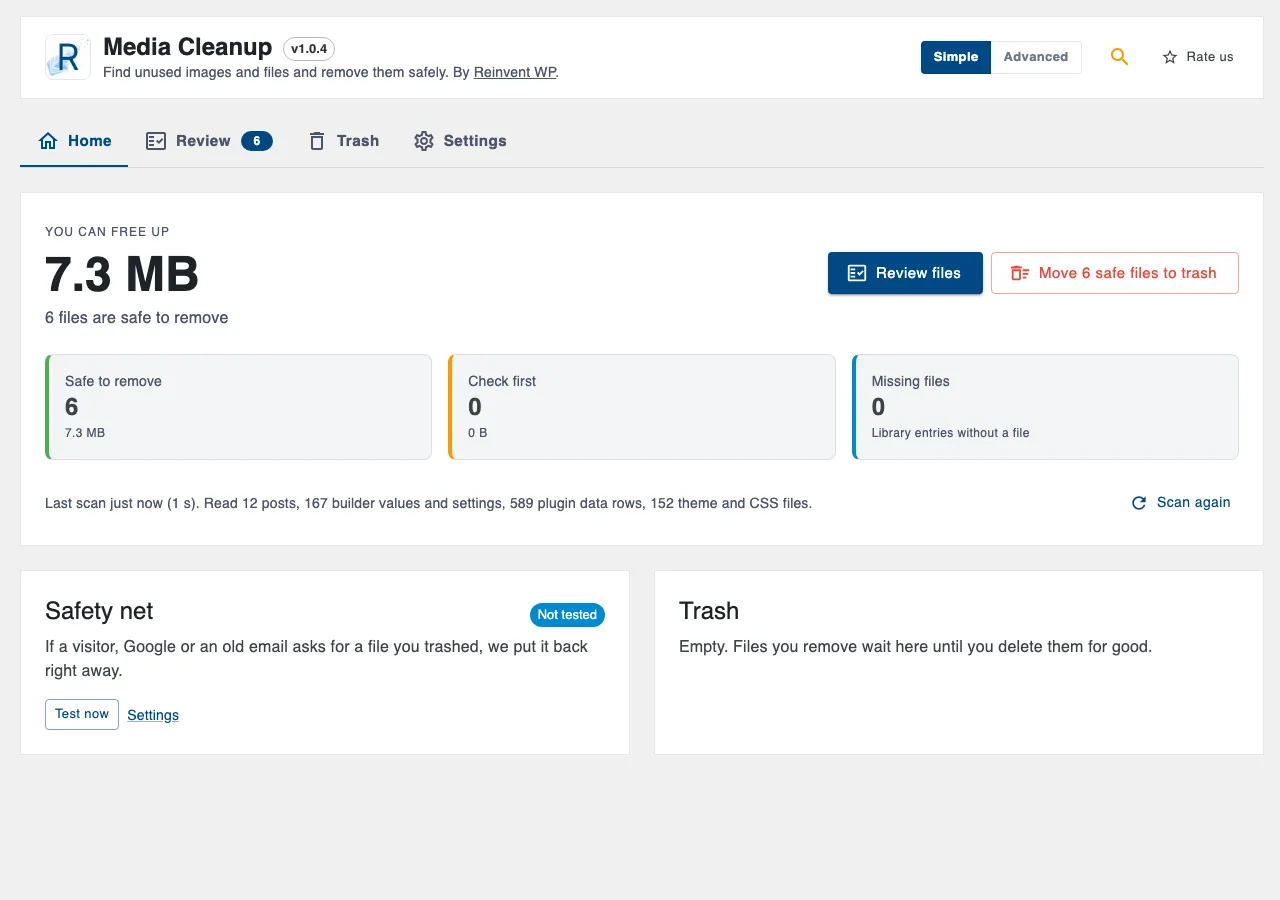Viewport: 1280px width, 900px height.
Task: Click the Trash card heading
Action: 709,611
